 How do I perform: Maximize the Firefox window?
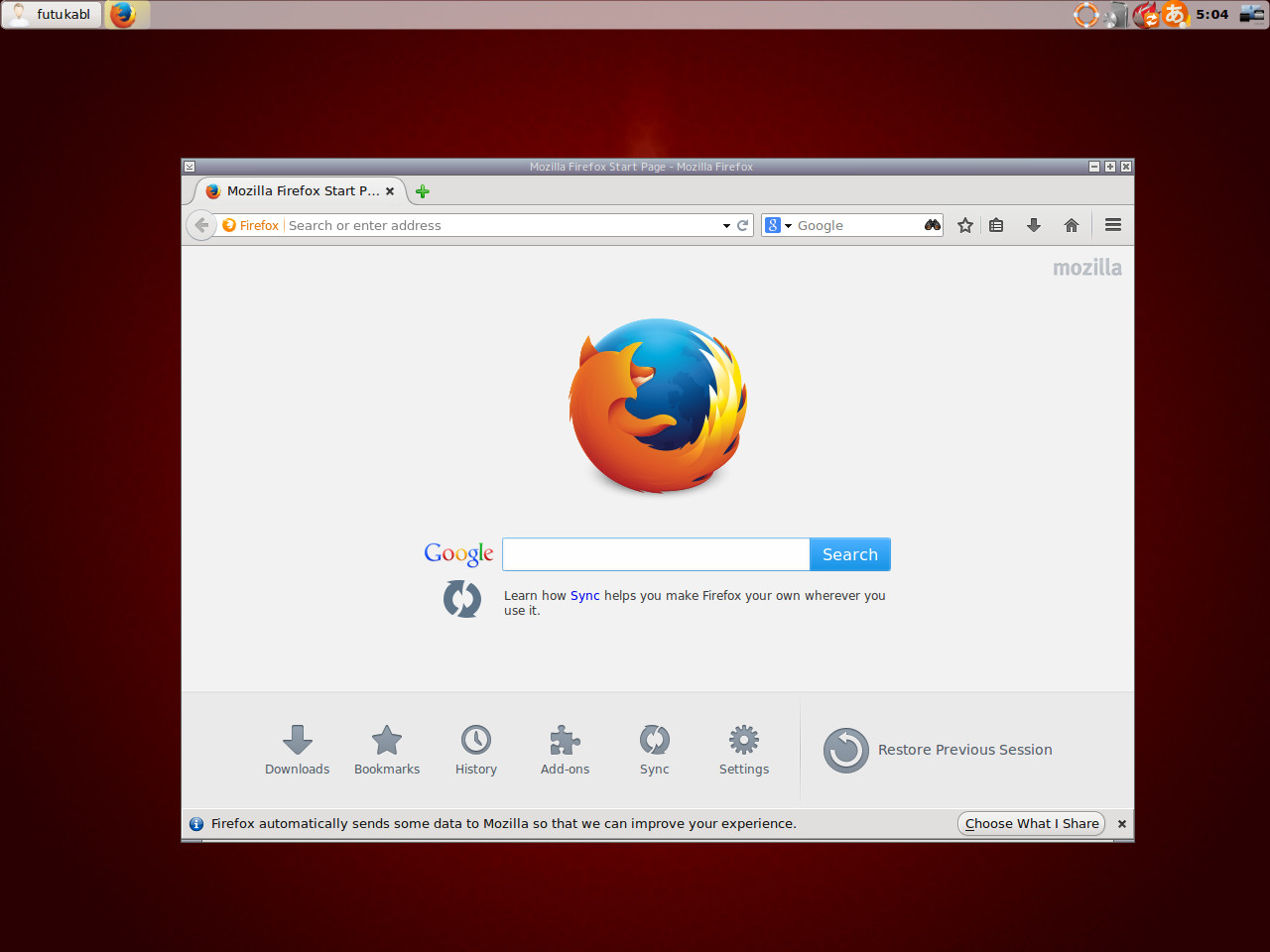pos(1110,167)
